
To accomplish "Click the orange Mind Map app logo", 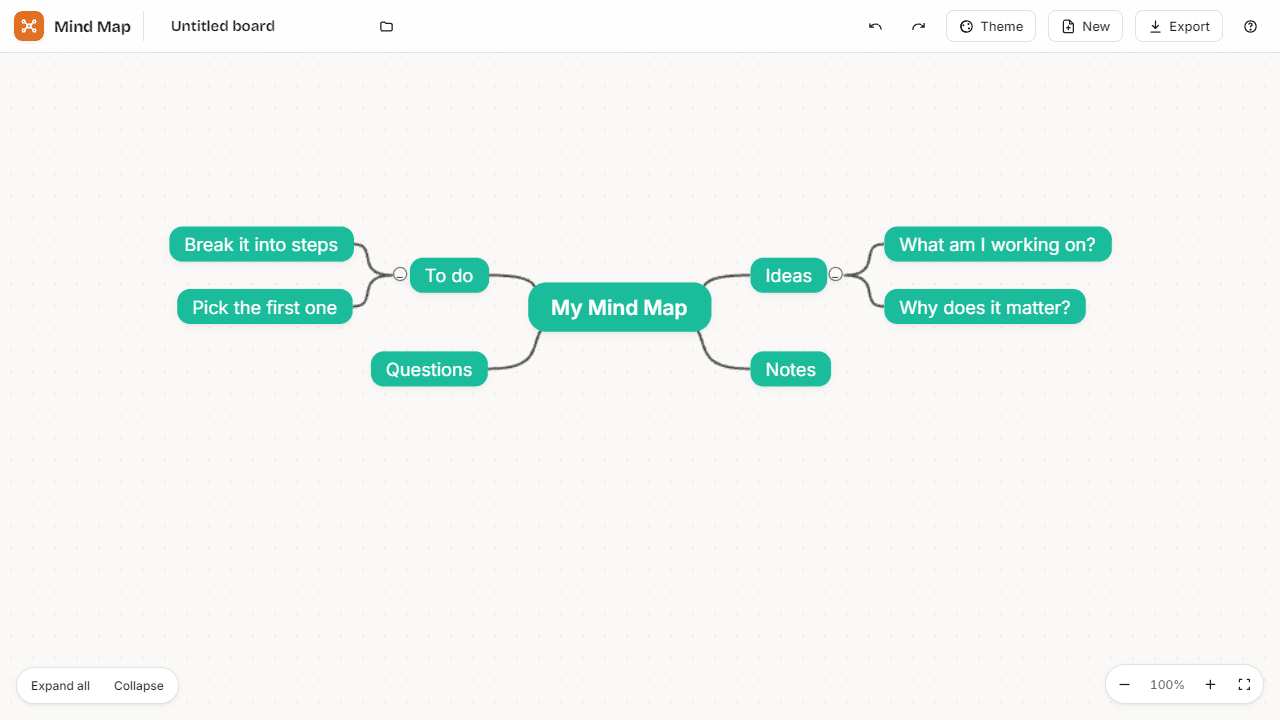I will click(x=29, y=26).
